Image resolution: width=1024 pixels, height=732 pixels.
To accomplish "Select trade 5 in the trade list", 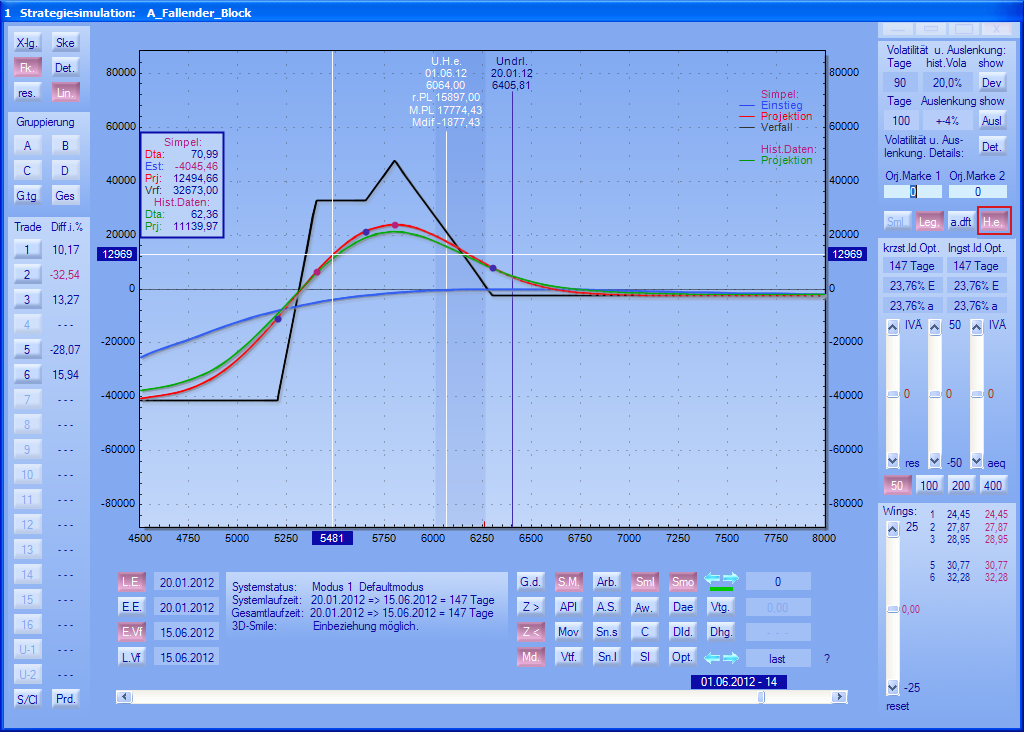I will click(x=27, y=350).
